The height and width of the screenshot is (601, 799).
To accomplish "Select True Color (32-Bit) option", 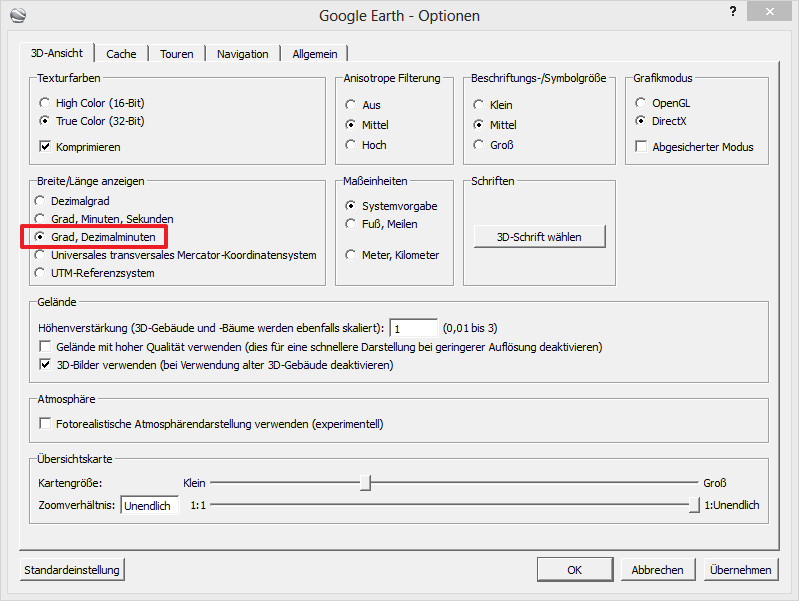I will point(92,121).
